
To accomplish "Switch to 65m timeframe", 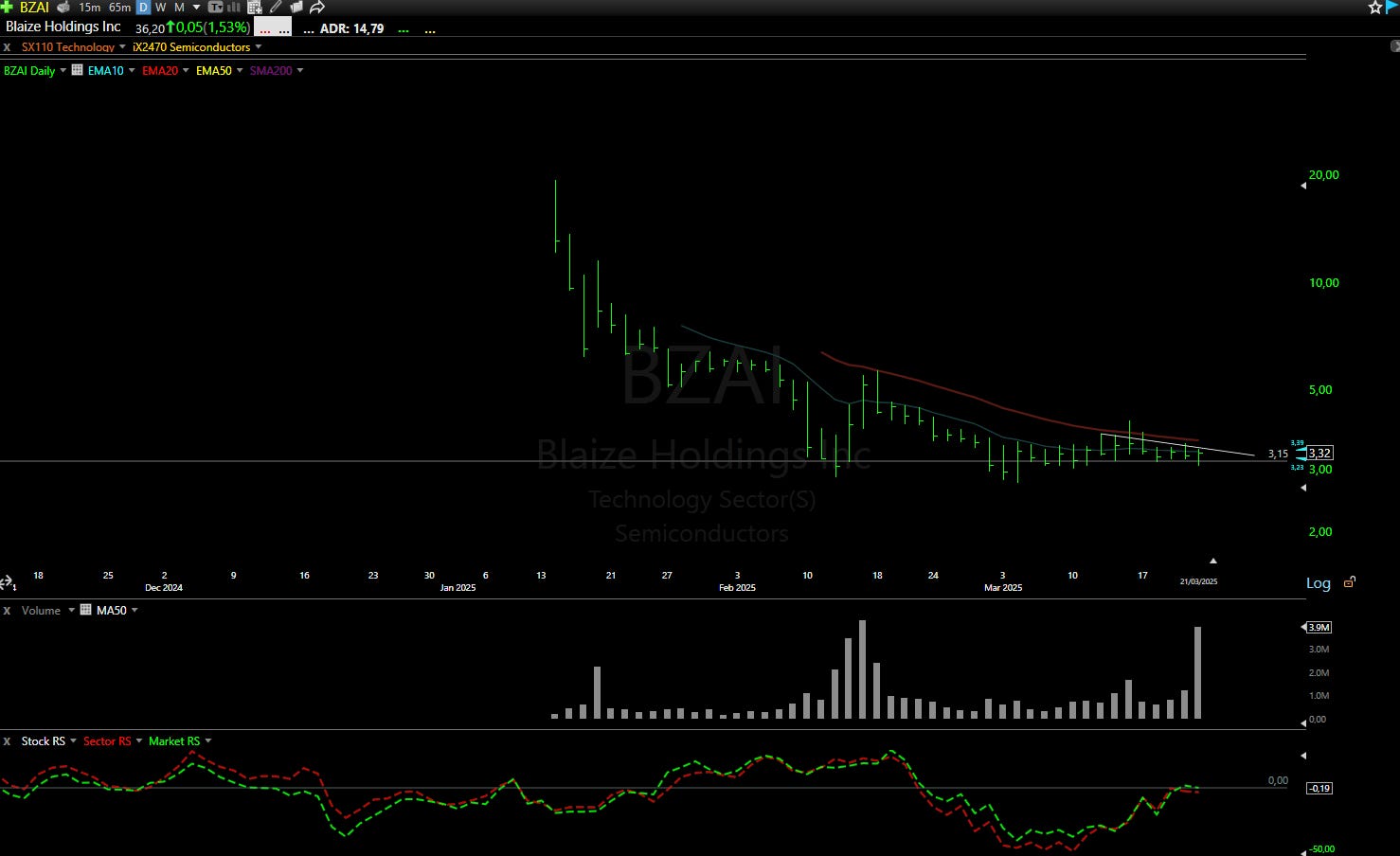I will pos(120,7).
